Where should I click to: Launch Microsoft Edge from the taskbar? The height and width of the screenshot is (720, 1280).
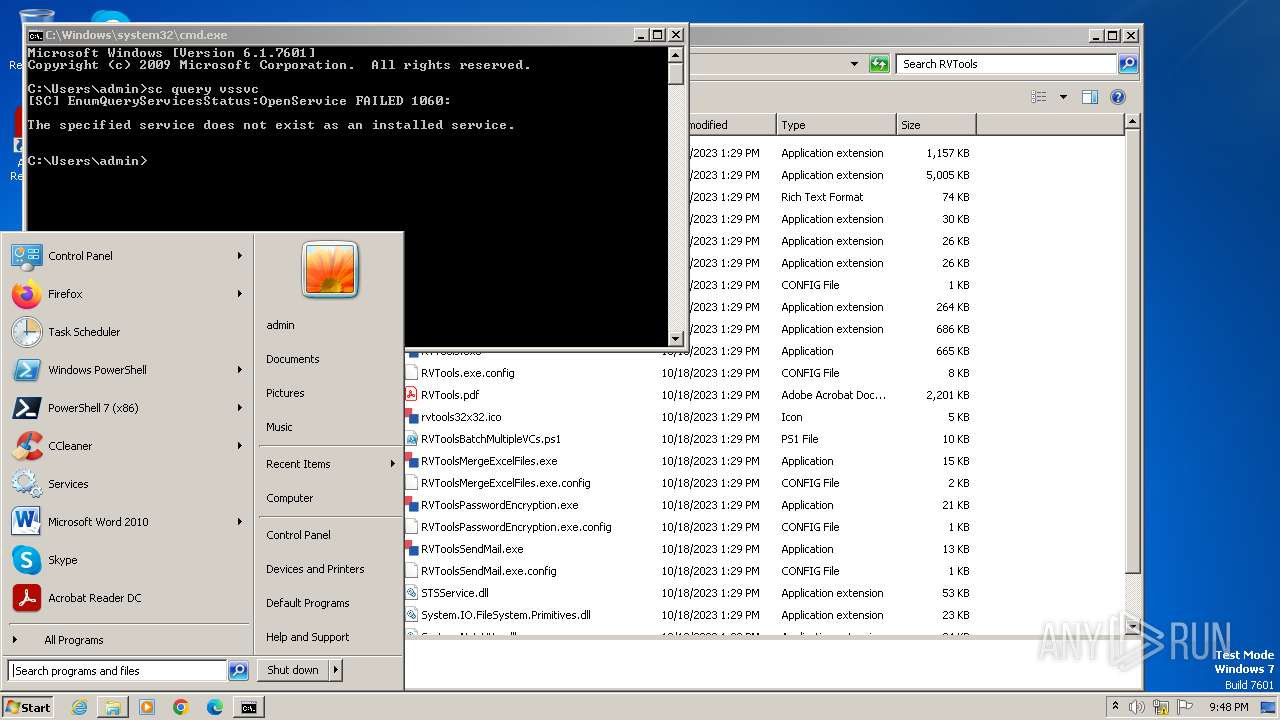pyautogui.click(x=215, y=707)
